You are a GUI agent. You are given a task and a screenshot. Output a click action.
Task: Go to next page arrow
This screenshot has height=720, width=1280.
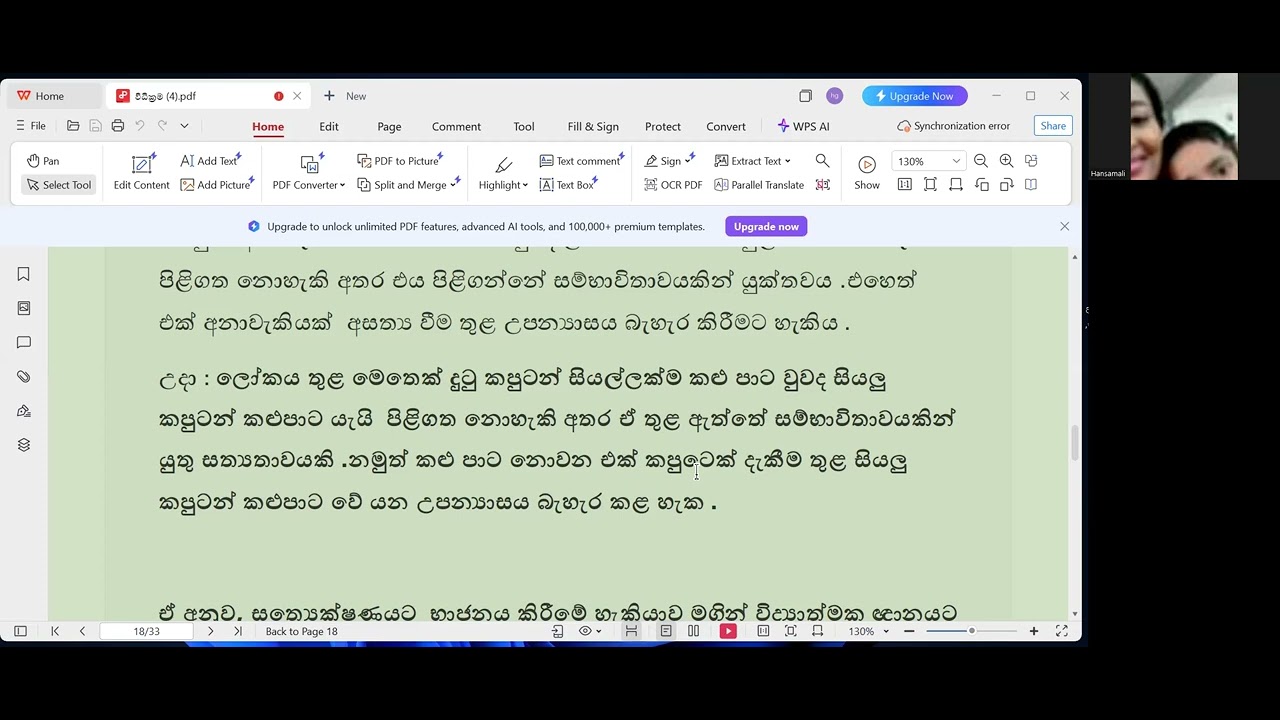pos(210,631)
